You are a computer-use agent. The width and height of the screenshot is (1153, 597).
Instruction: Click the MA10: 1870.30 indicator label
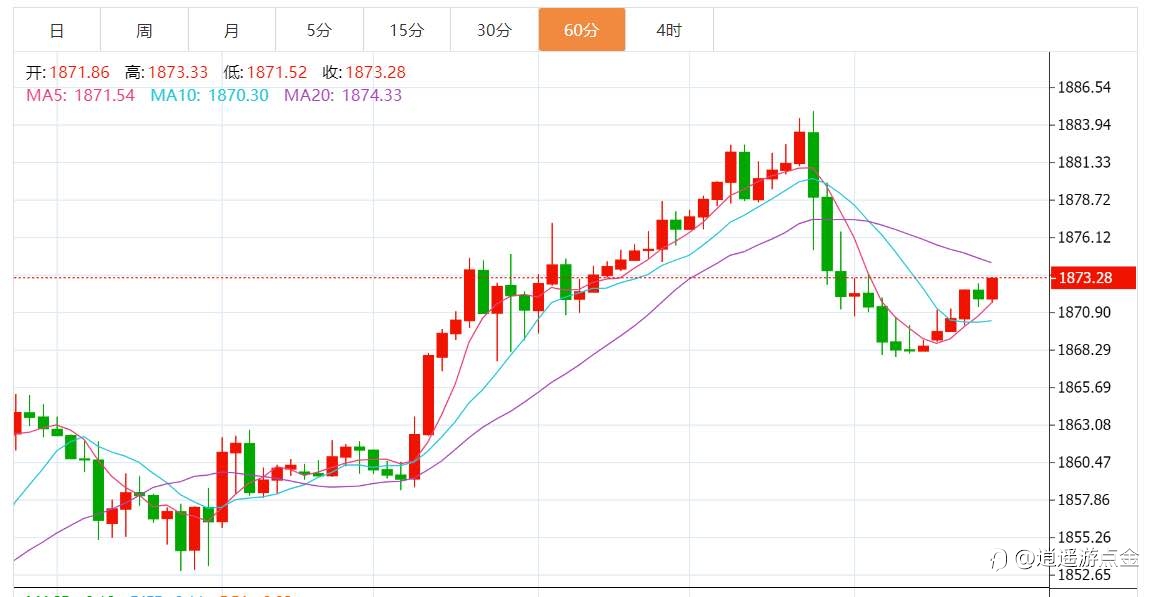pyautogui.click(x=210, y=95)
